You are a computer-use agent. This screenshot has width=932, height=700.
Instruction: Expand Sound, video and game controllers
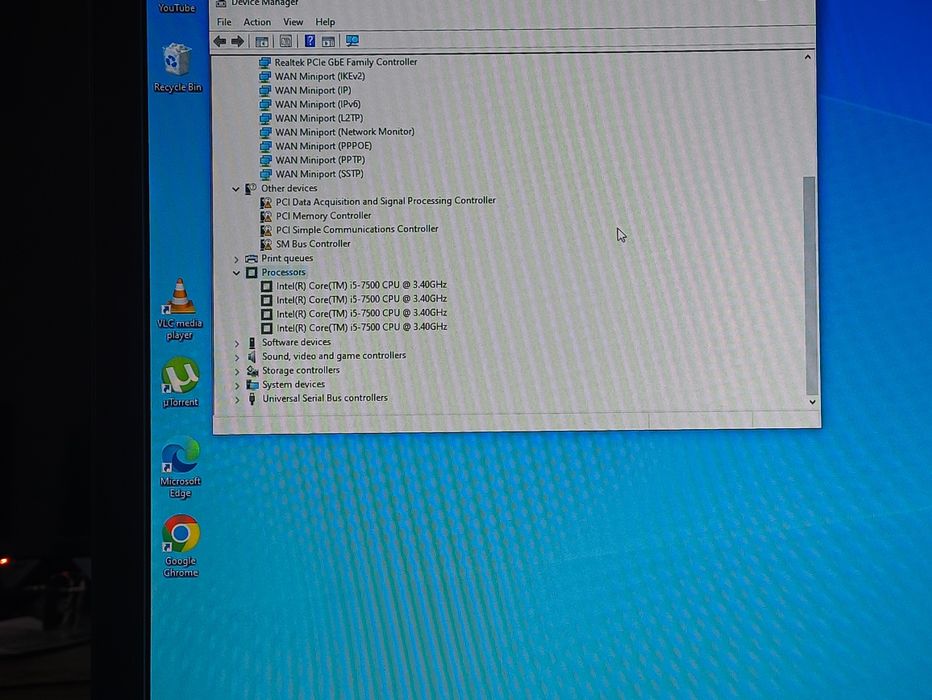click(x=237, y=357)
